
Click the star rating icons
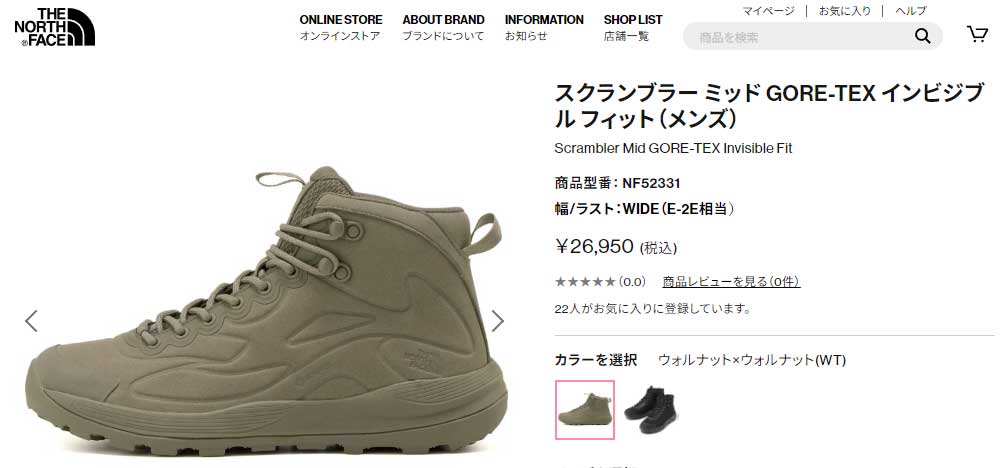coord(585,282)
